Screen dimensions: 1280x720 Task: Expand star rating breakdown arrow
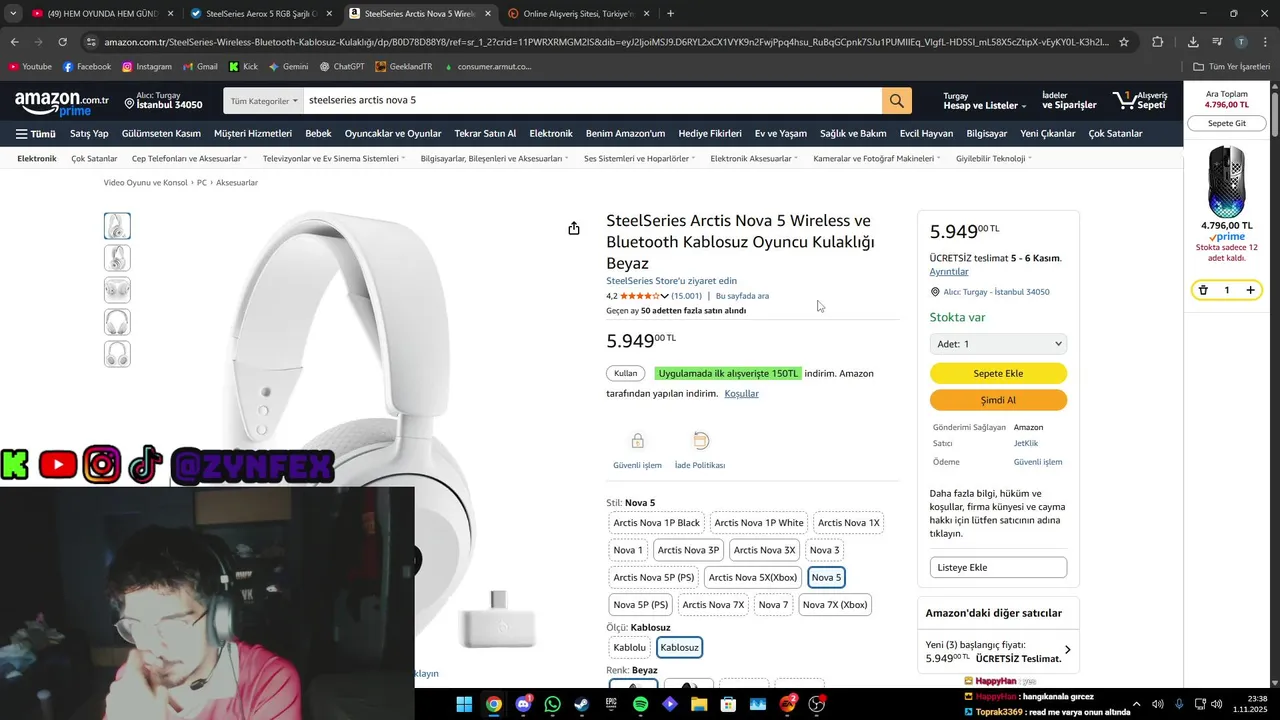click(x=665, y=296)
